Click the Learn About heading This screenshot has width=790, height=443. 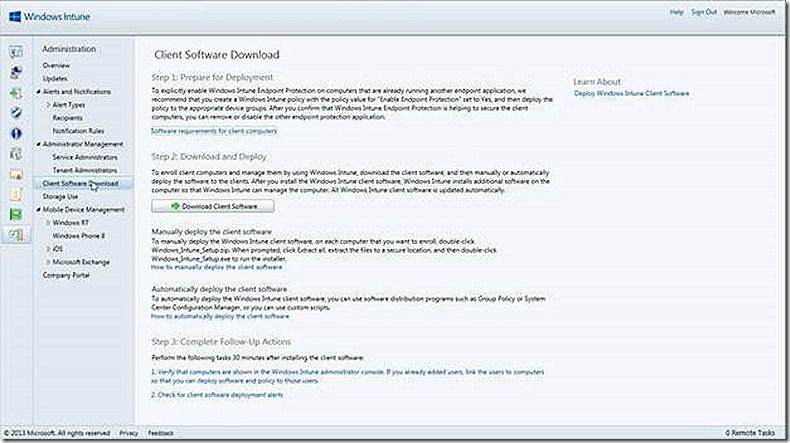[597, 82]
